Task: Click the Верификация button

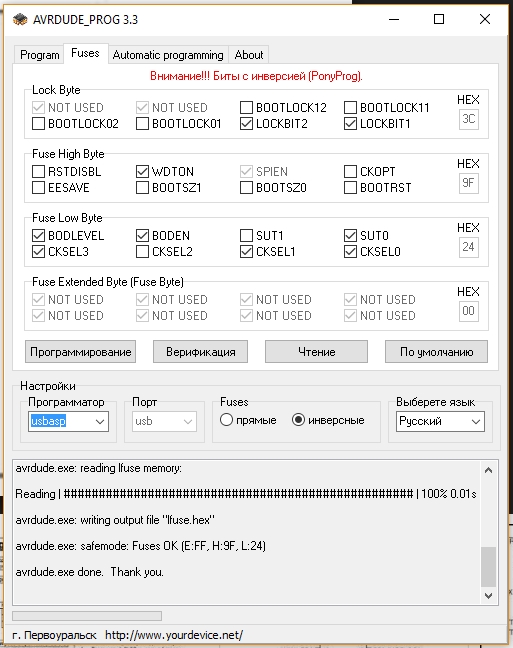Action: [200, 352]
